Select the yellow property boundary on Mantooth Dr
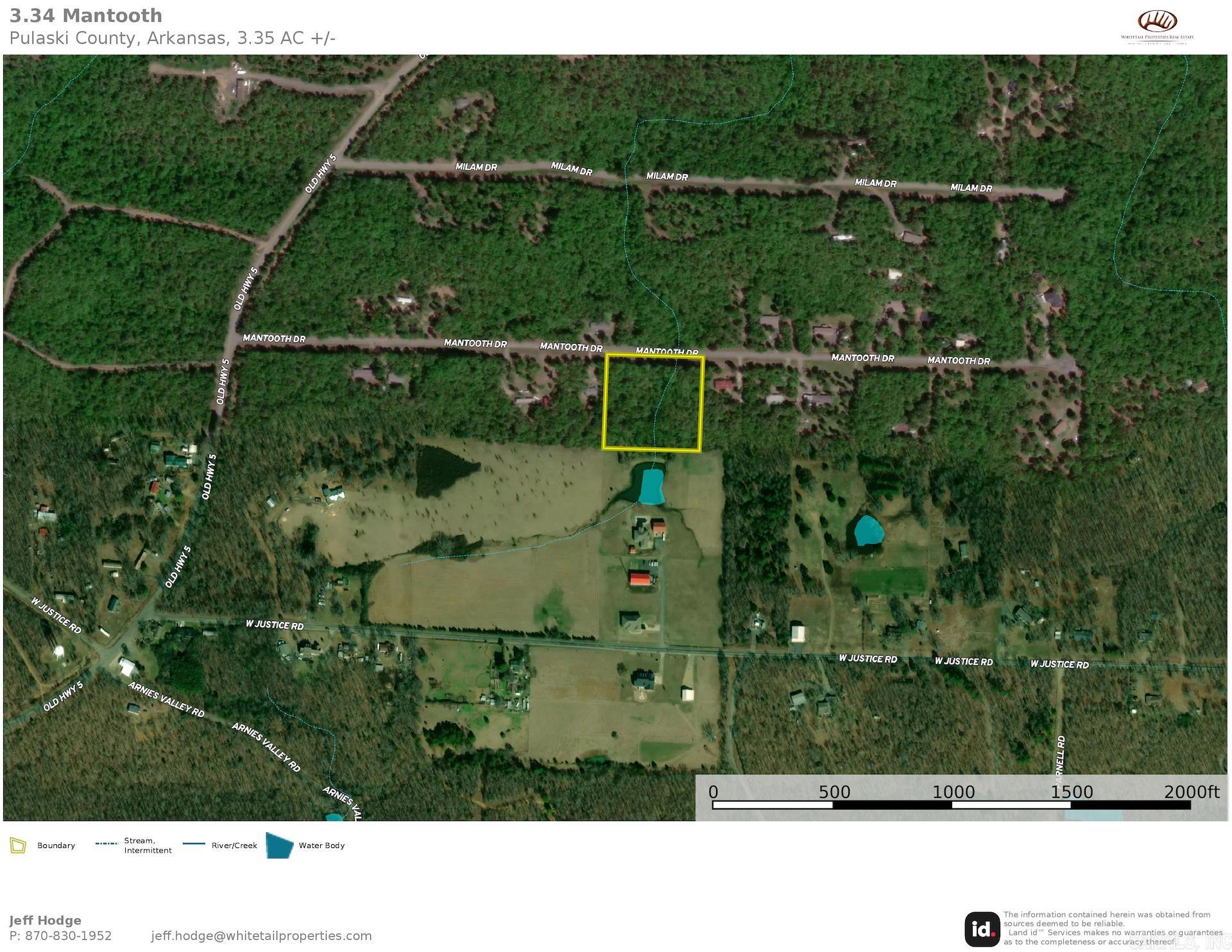Screen dimensions: 1232x952 point(653,403)
